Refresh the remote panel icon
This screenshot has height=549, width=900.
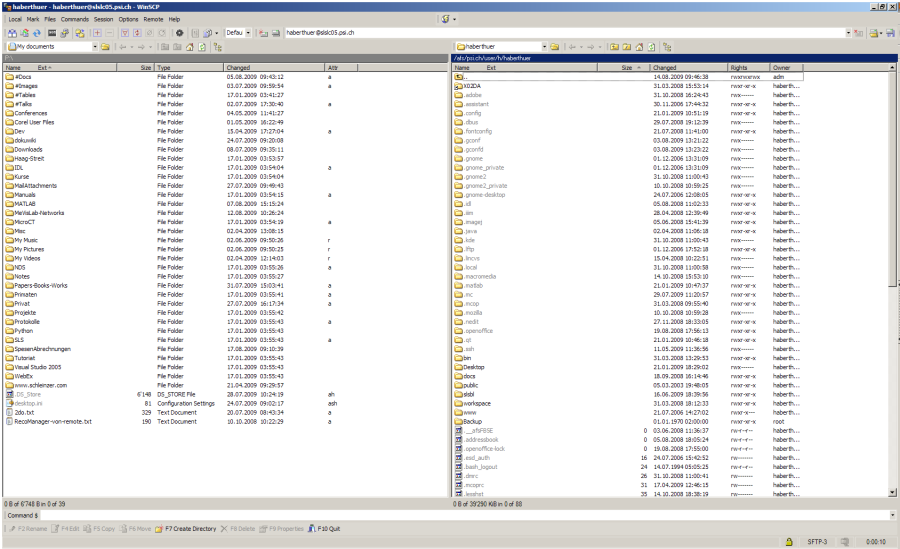[651, 47]
